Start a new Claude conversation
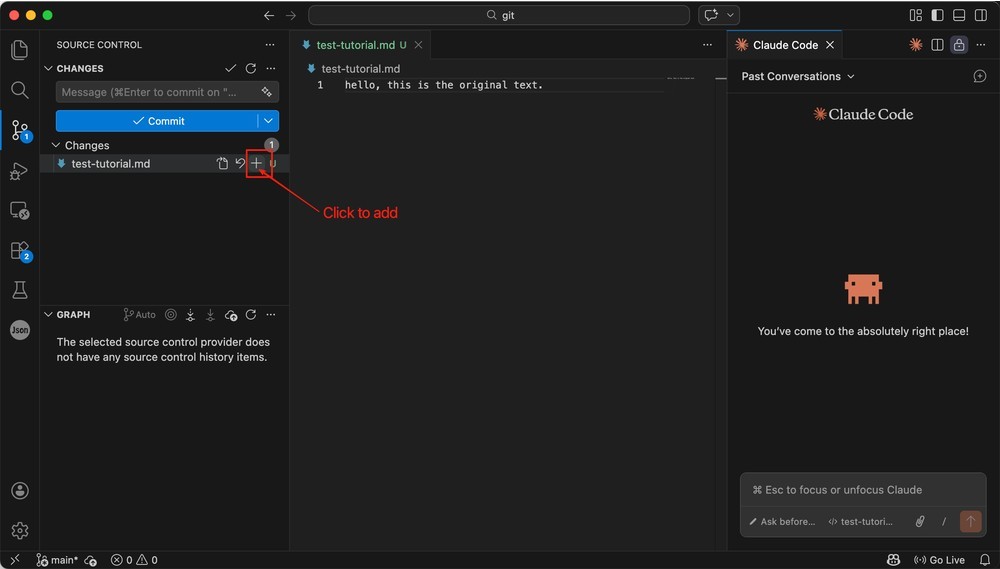 (x=980, y=77)
